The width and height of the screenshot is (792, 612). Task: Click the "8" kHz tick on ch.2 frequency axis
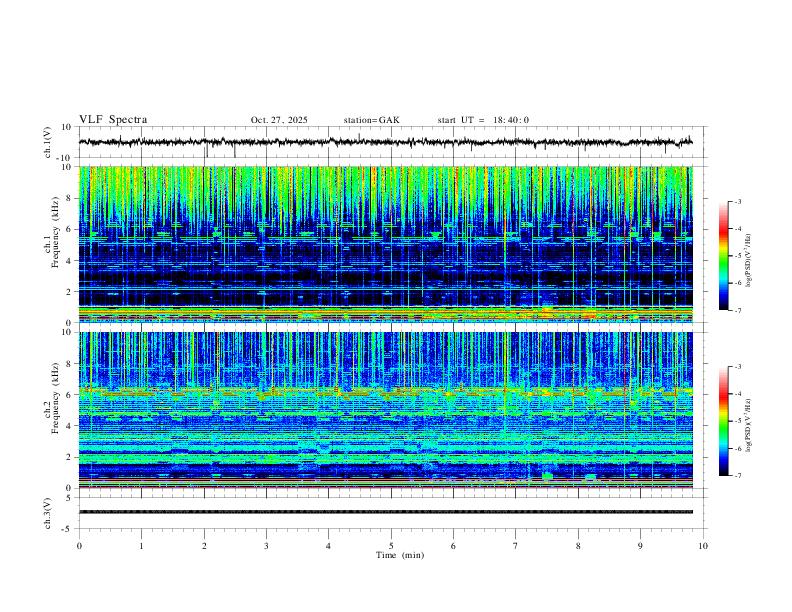coord(70,364)
